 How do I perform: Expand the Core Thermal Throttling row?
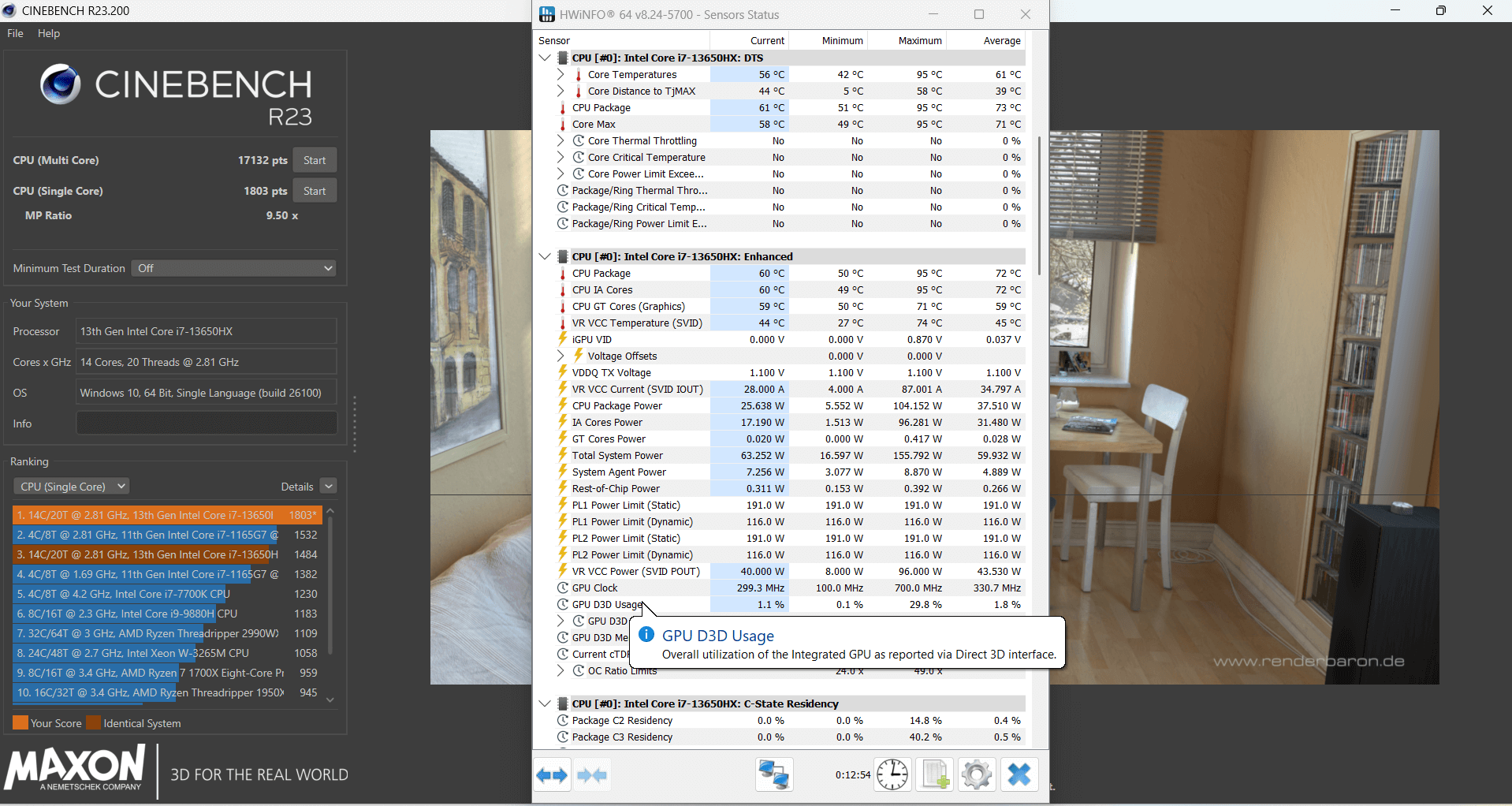[560, 140]
